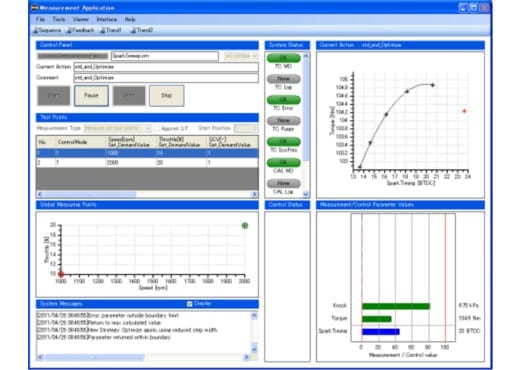Click the green OK indicator above TC SysFreq
The image size is (520, 370).
283,141
